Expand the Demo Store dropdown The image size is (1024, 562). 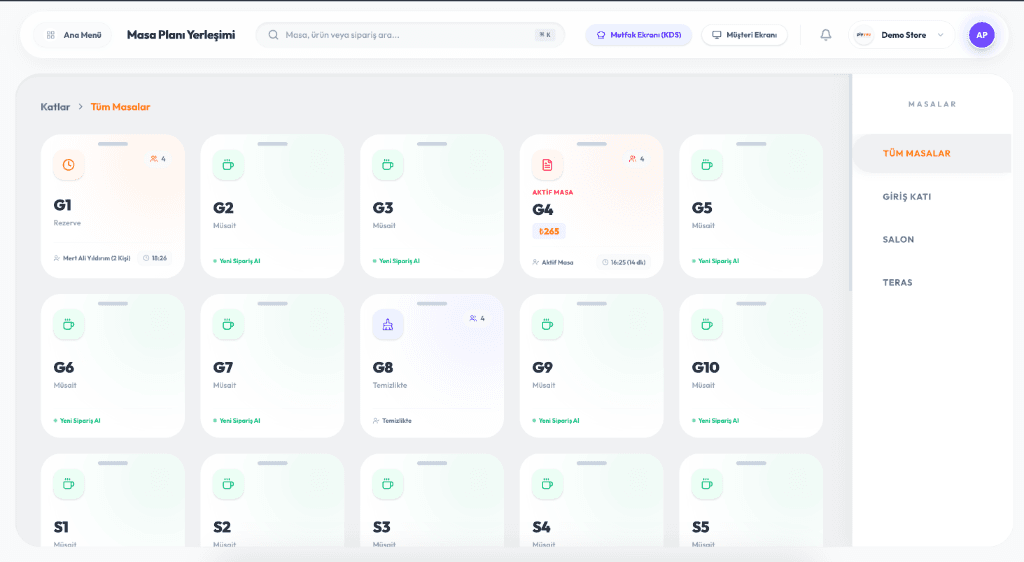940,35
